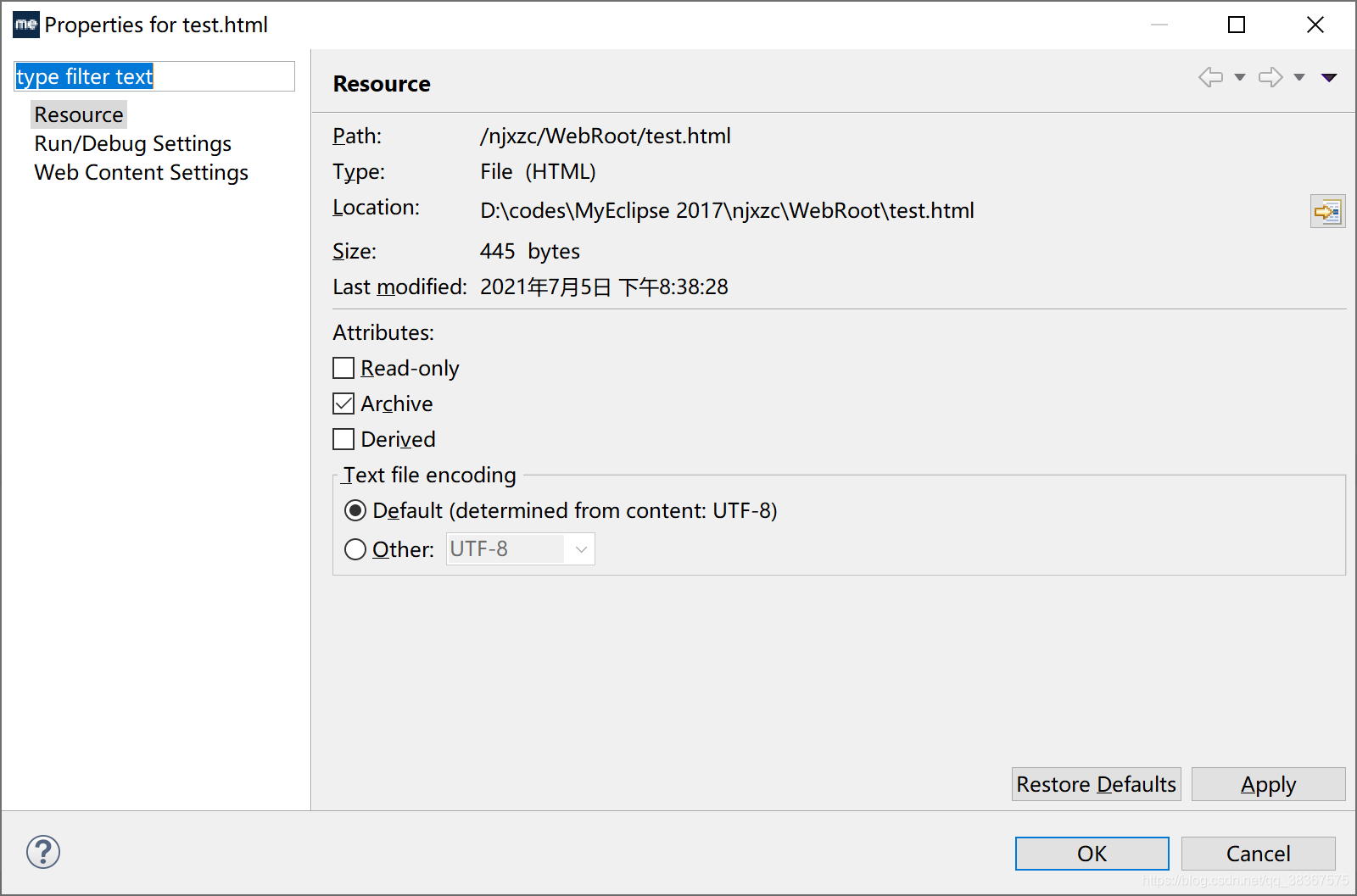Screen dimensions: 1357x896
Task: Uncheck the Archive checkbox
Action: pos(343,403)
